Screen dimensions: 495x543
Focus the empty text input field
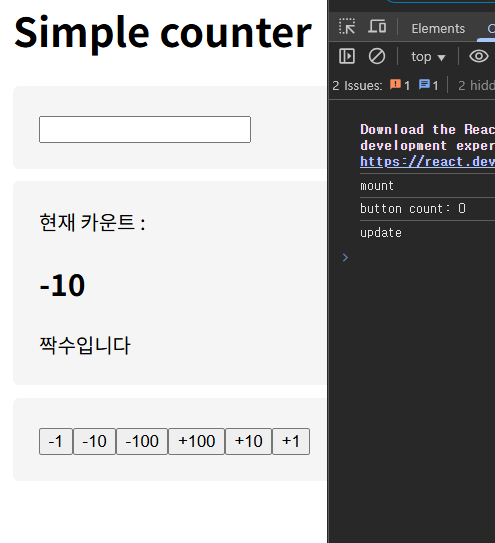(x=145, y=130)
